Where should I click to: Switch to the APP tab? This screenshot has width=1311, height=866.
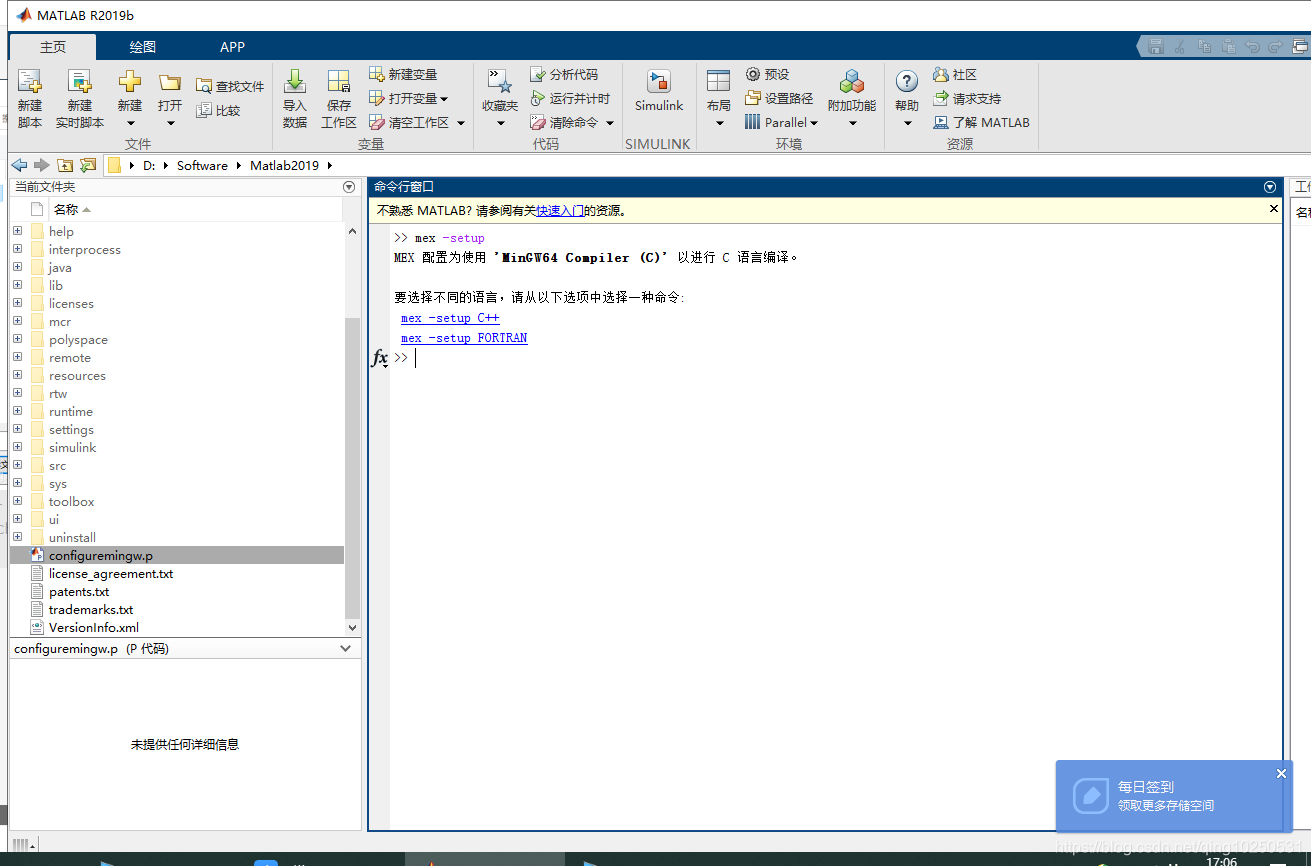coord(232,47)
